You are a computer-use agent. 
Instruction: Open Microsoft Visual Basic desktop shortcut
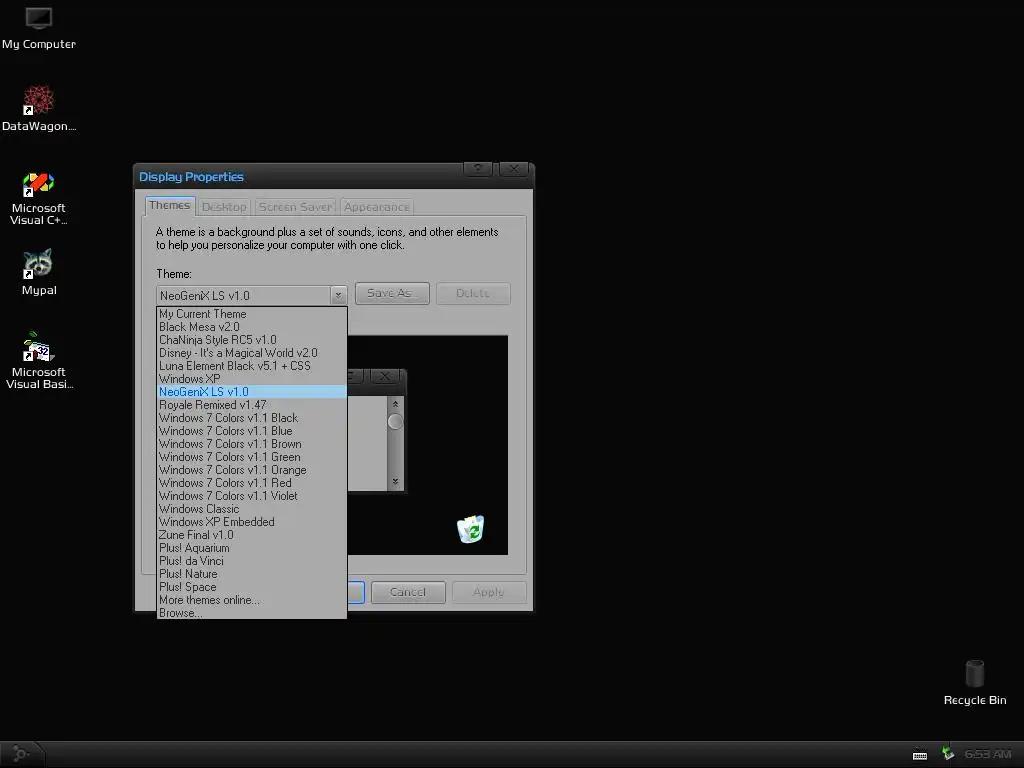(x=39, y=360)
